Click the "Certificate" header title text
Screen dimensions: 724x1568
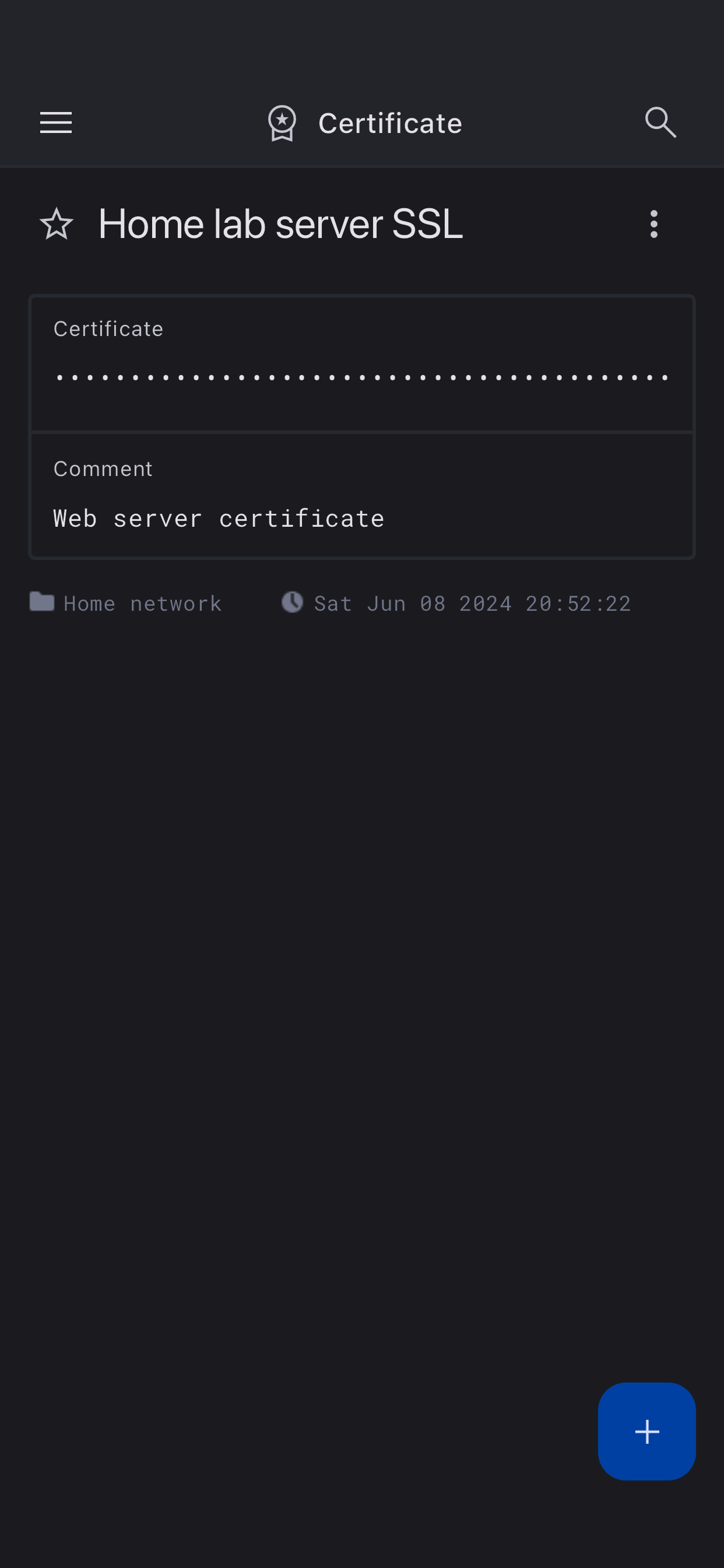coord(390,124)
